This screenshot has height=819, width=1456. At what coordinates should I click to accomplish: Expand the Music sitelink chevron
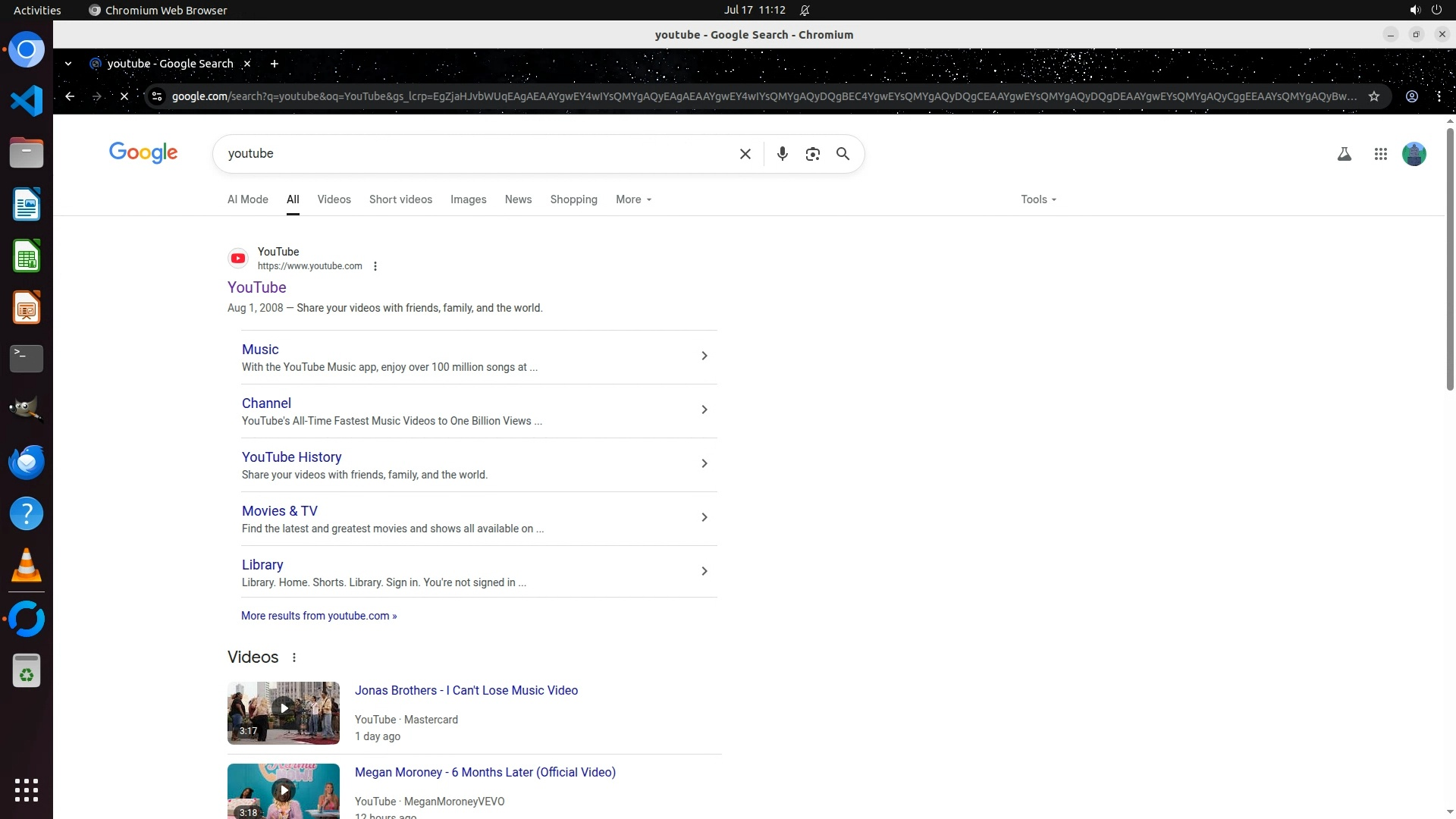click(x=704, y=356)
